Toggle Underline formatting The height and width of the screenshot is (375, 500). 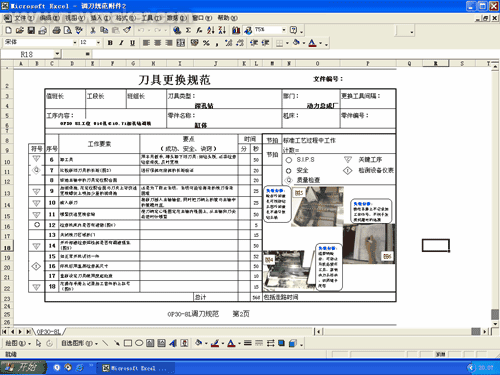coord(132,43)
